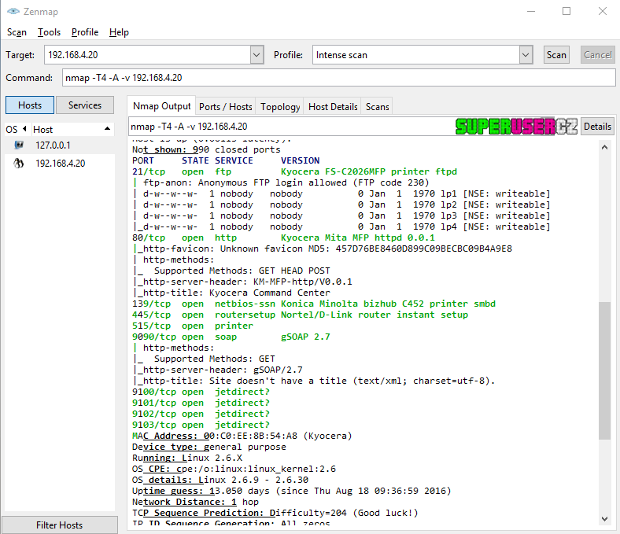
Task: Click the 9100/tcp jetdirect line
Action: [201, 392]
